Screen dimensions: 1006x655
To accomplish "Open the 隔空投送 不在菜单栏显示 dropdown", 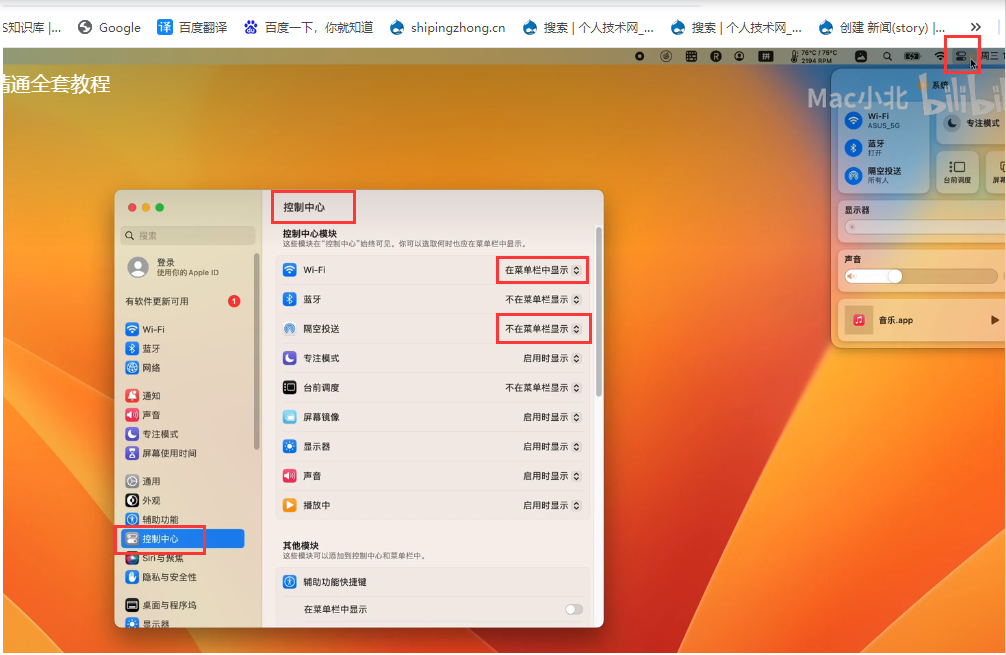I will click(x=542, y=329).
